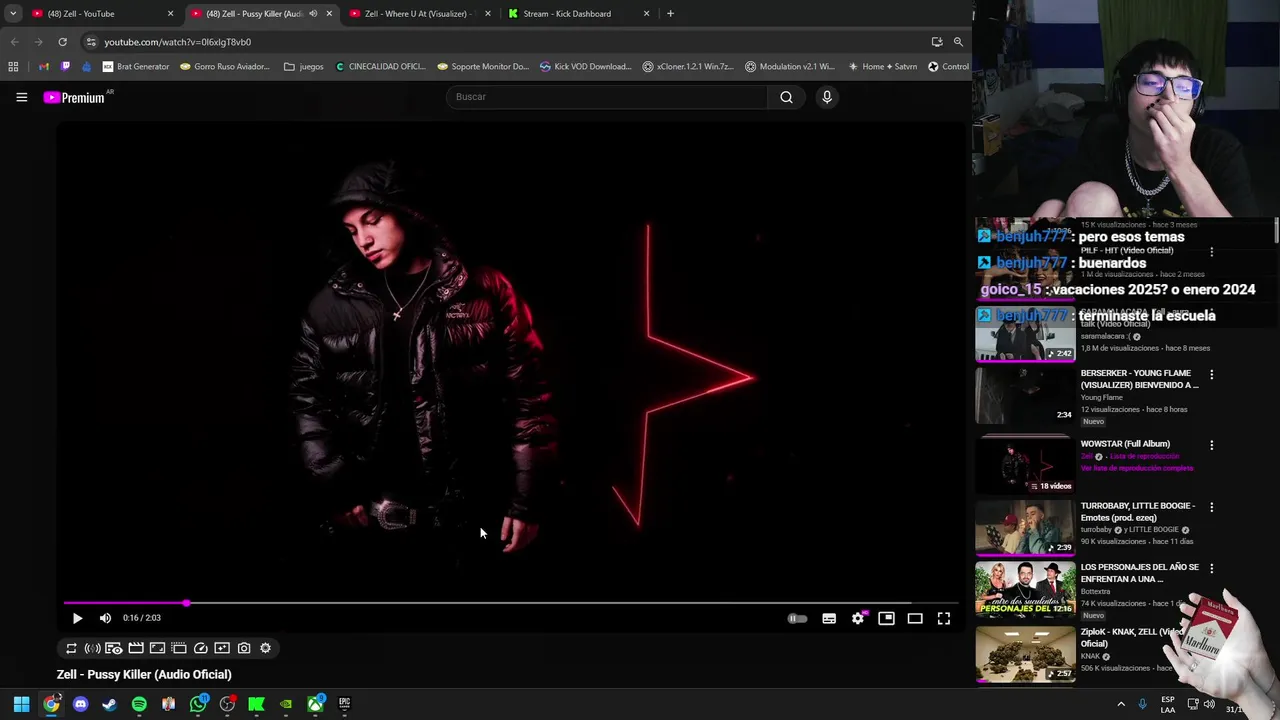
Task: Open the apps grid in bookmarks bar
Action: (13, 67)
